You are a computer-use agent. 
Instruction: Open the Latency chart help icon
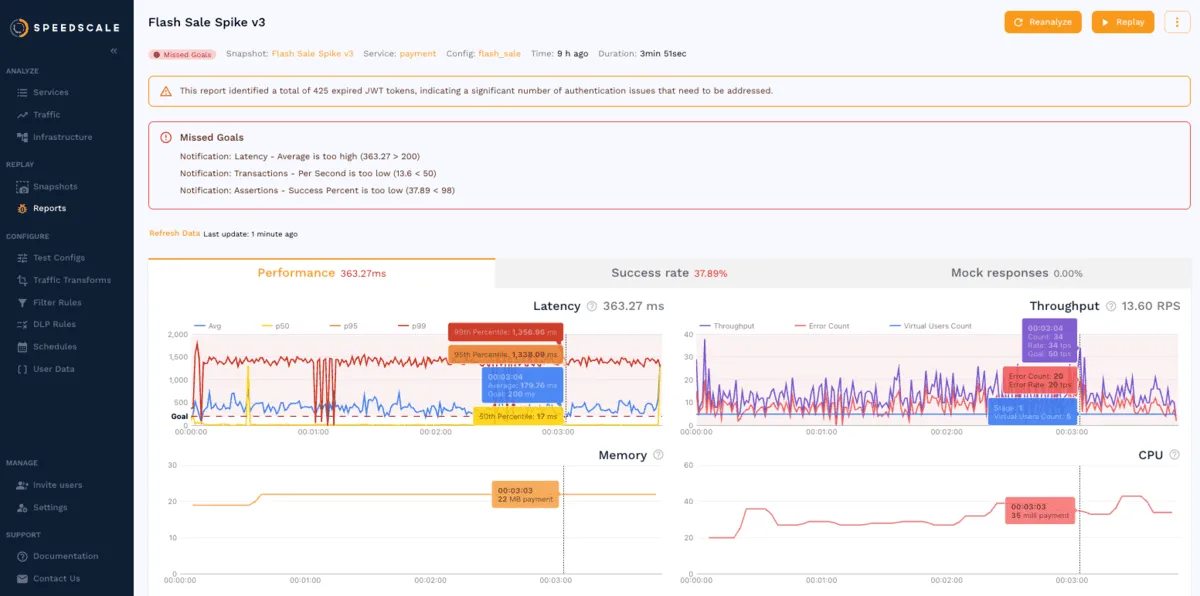[x=593, y=306]
